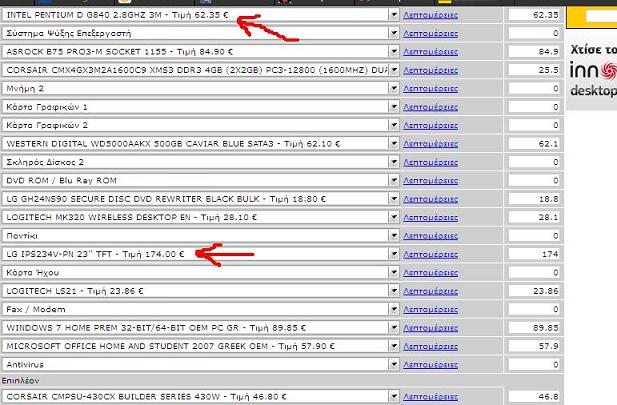
Task: Click Λεπτομέρειες beside Σκληρός Δίσκος 2
Action: [x=430, y=162]
